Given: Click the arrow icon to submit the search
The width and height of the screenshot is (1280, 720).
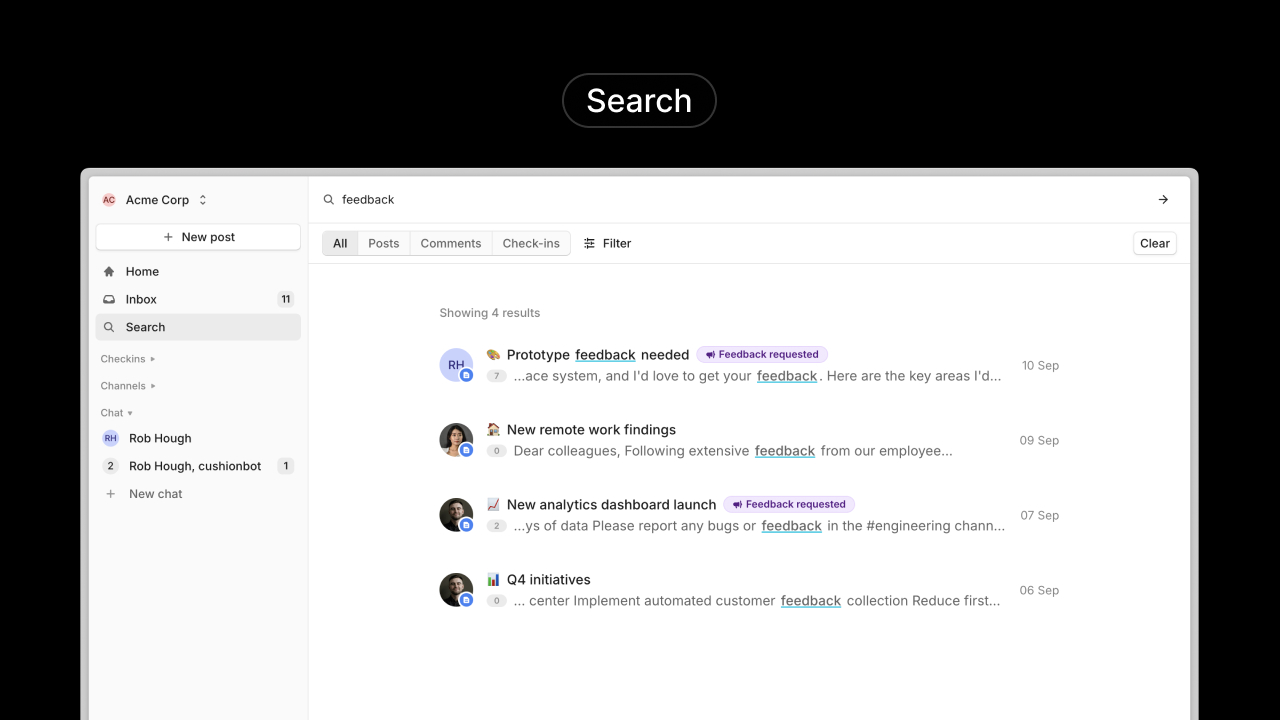Looking at the screenshot, I should pyautogui.click(x=1163, y=199).
